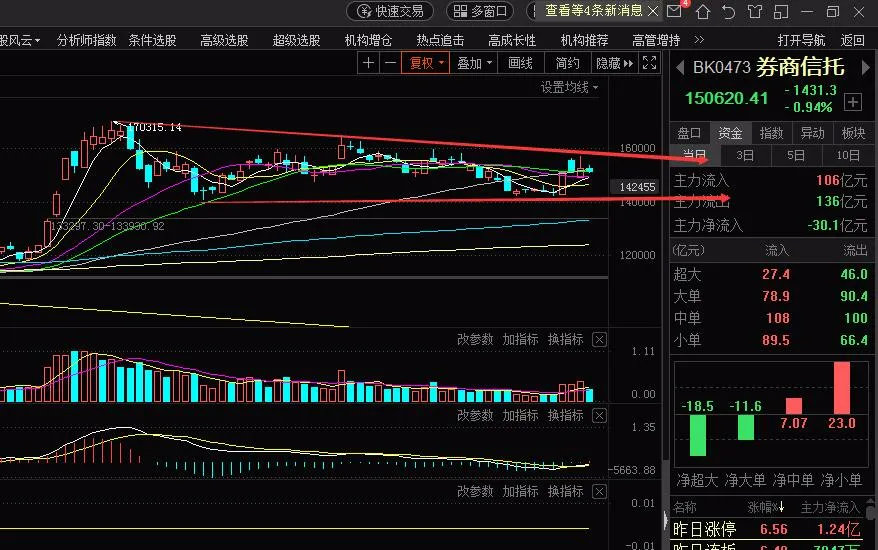Go to next sector with right arrow
Viewport: 878px width, 550px height.
[x=866, y=68]
